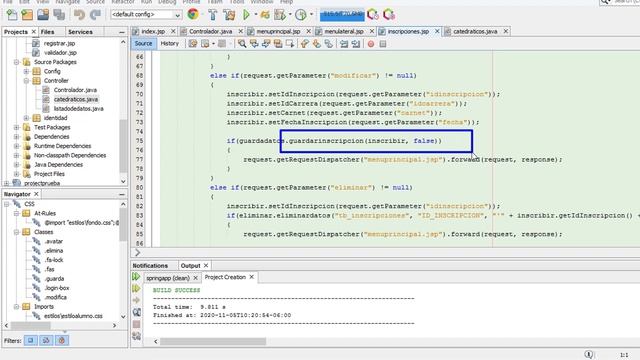Click the Profile Project clock icon
The image size is (640, 360).
coord(301,15)
